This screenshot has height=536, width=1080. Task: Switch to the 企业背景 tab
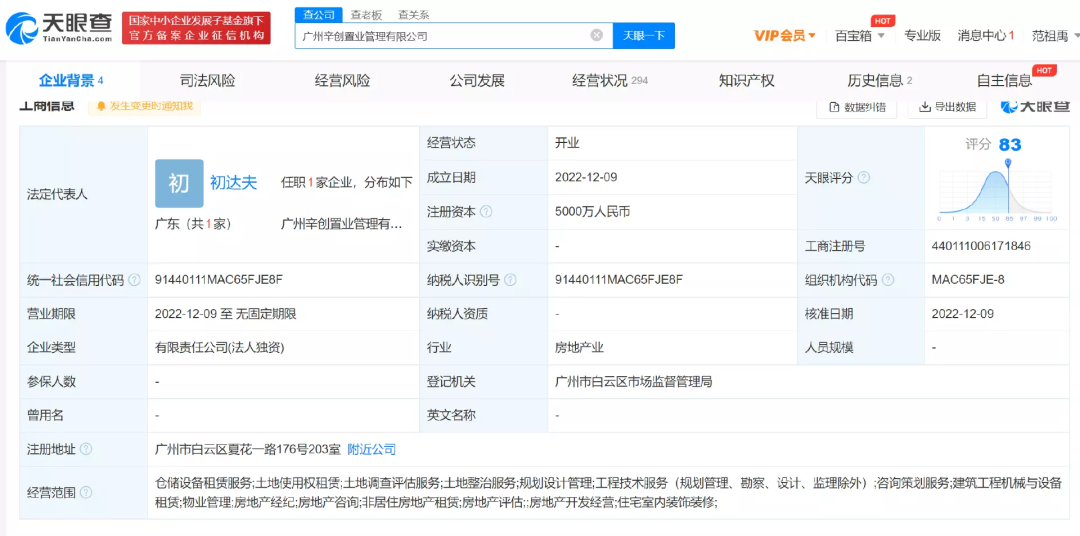point(71,81)
